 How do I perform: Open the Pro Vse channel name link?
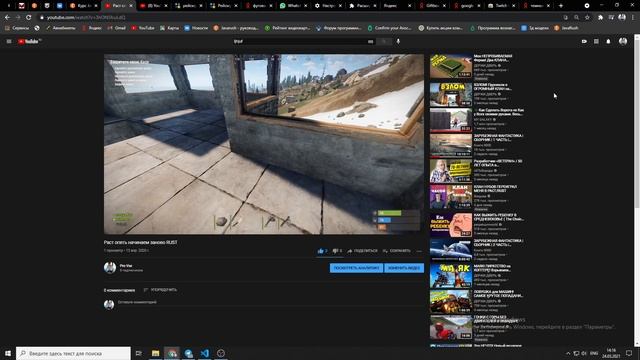click(x=126, y=266)
